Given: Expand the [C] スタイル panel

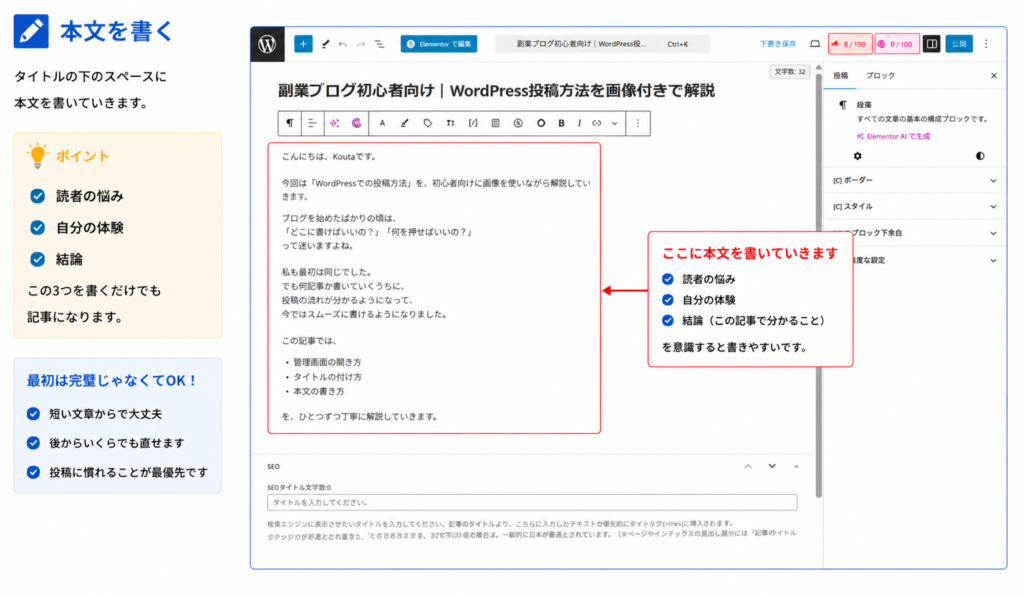Looking at the screenshot, I should tap(914, 206).
